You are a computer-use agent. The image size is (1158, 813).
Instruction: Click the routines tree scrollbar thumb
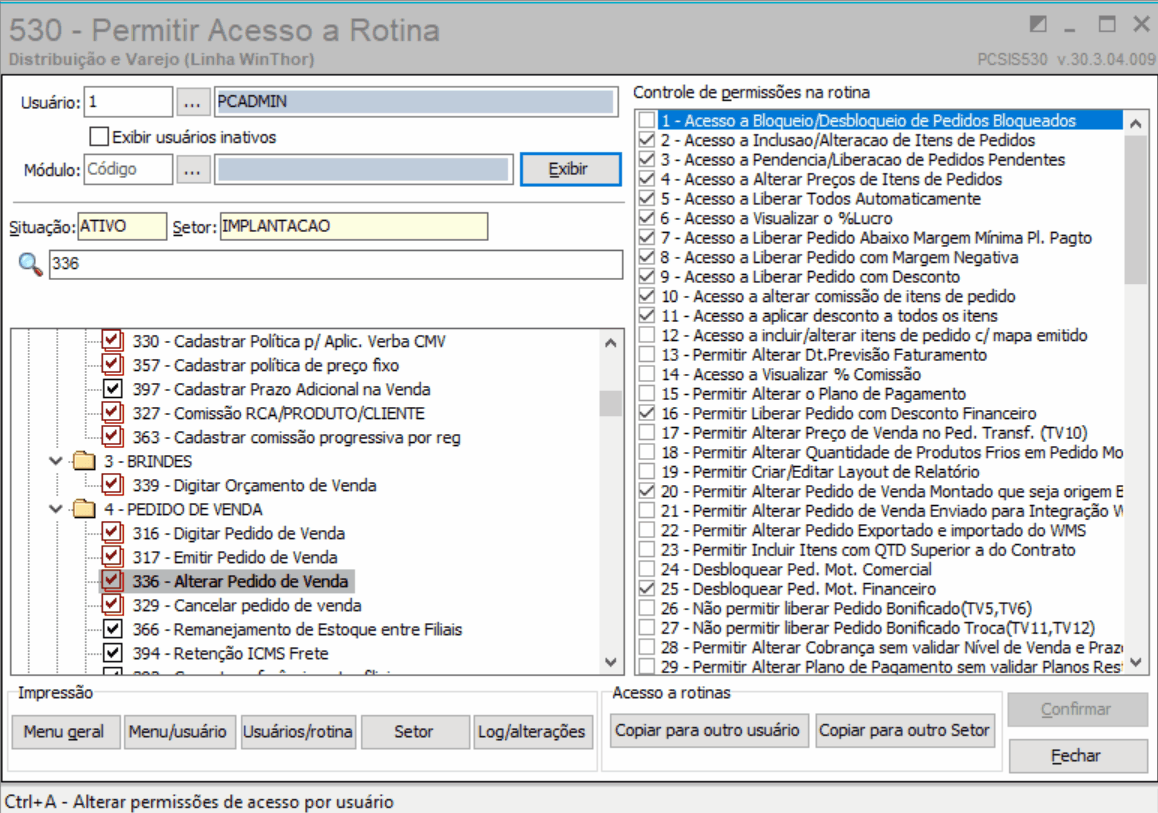[x=610, y=403]
